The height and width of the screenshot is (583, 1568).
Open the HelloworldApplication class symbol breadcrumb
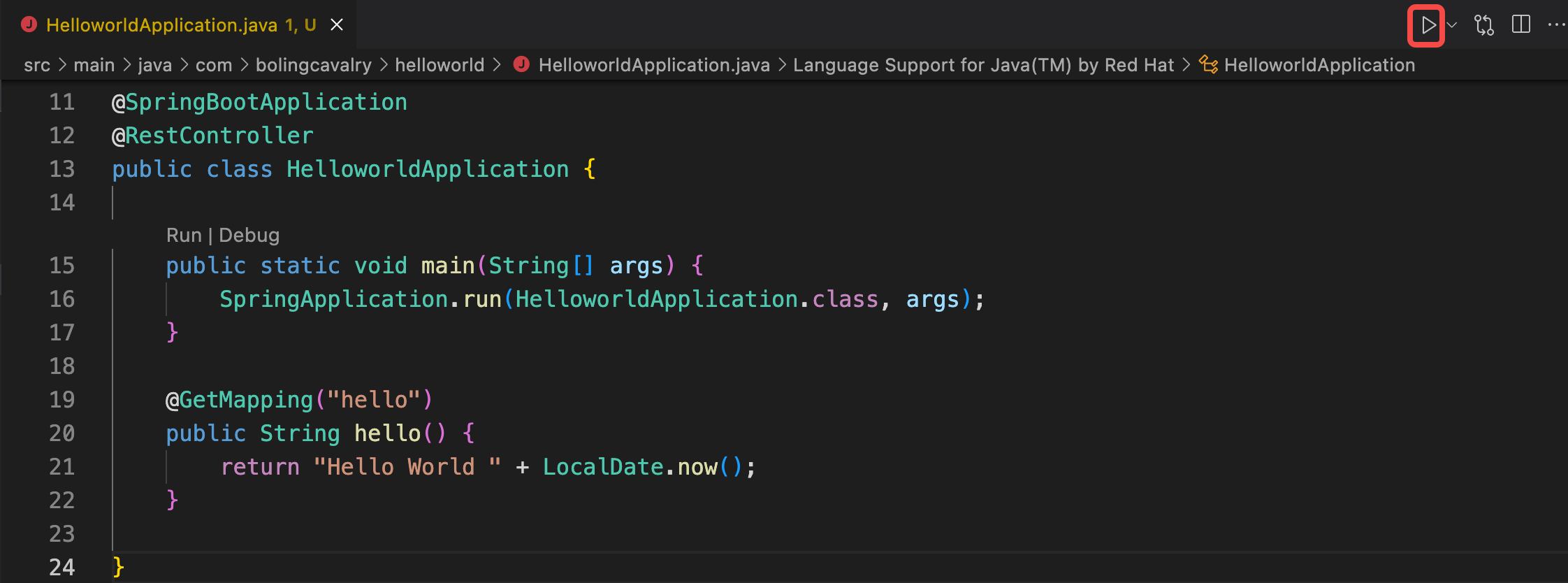coord(1320,65)
